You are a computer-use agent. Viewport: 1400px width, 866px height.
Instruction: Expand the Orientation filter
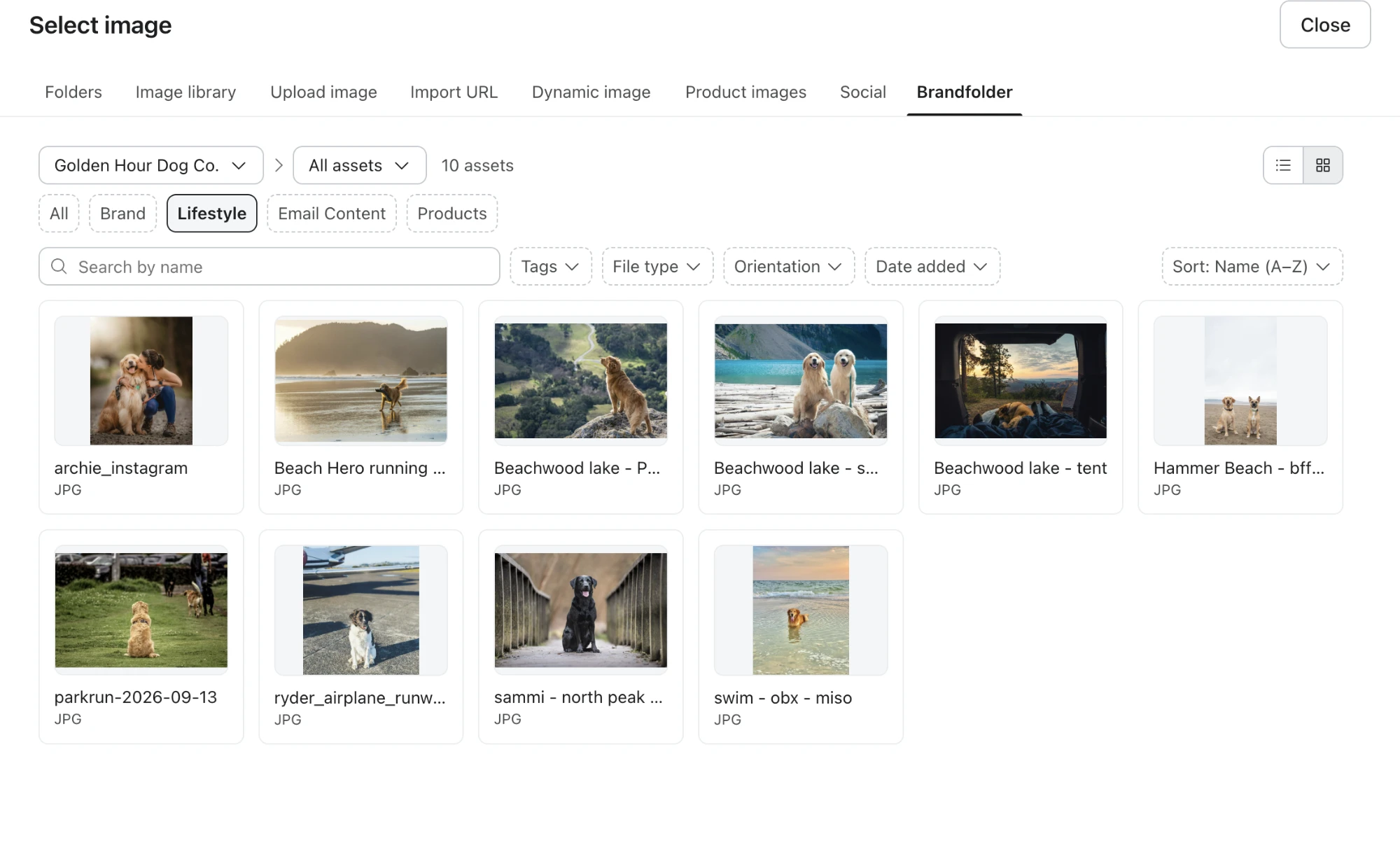[x=789, y=267]
